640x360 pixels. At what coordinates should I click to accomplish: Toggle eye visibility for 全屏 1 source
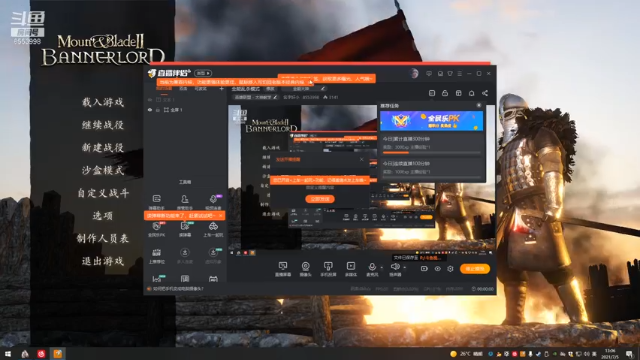coord(150,110)
